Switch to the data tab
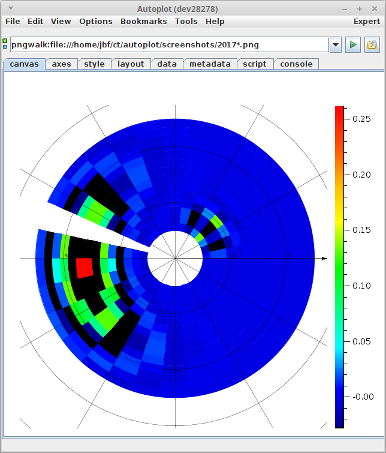386x453 pixels. pos(167,64)
